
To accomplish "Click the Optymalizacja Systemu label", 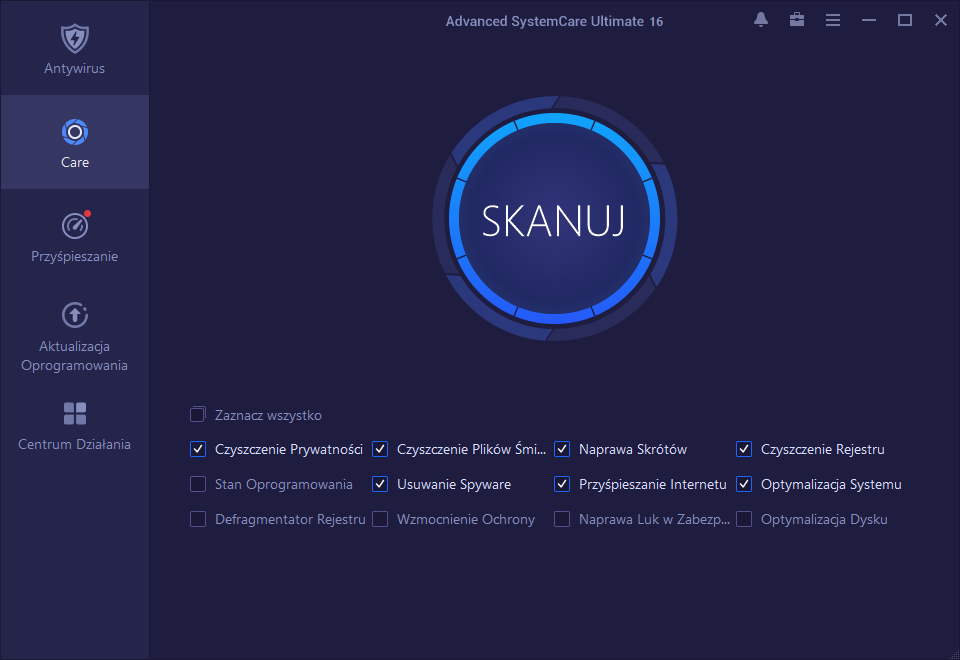I will coord(831,484).
